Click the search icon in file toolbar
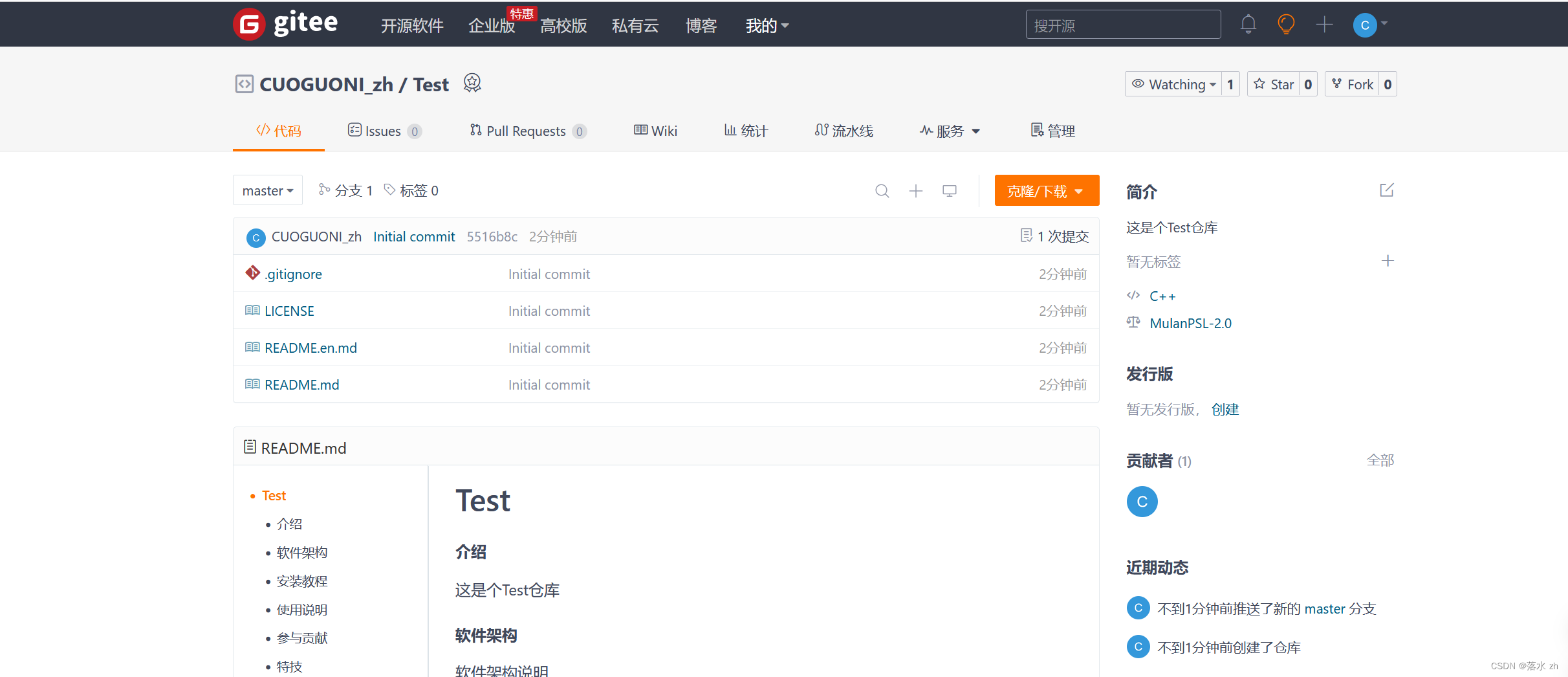This screenshot has width=1568, height=677. click(882, 191)
